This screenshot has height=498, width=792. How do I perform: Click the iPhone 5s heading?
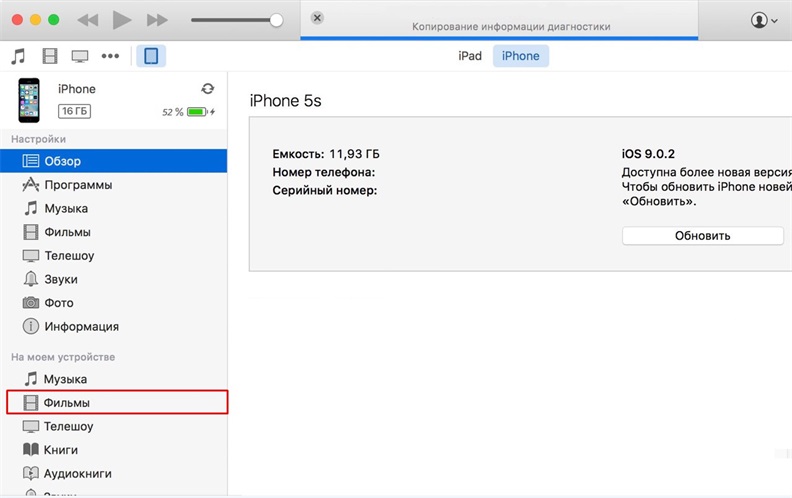[285, 101]
